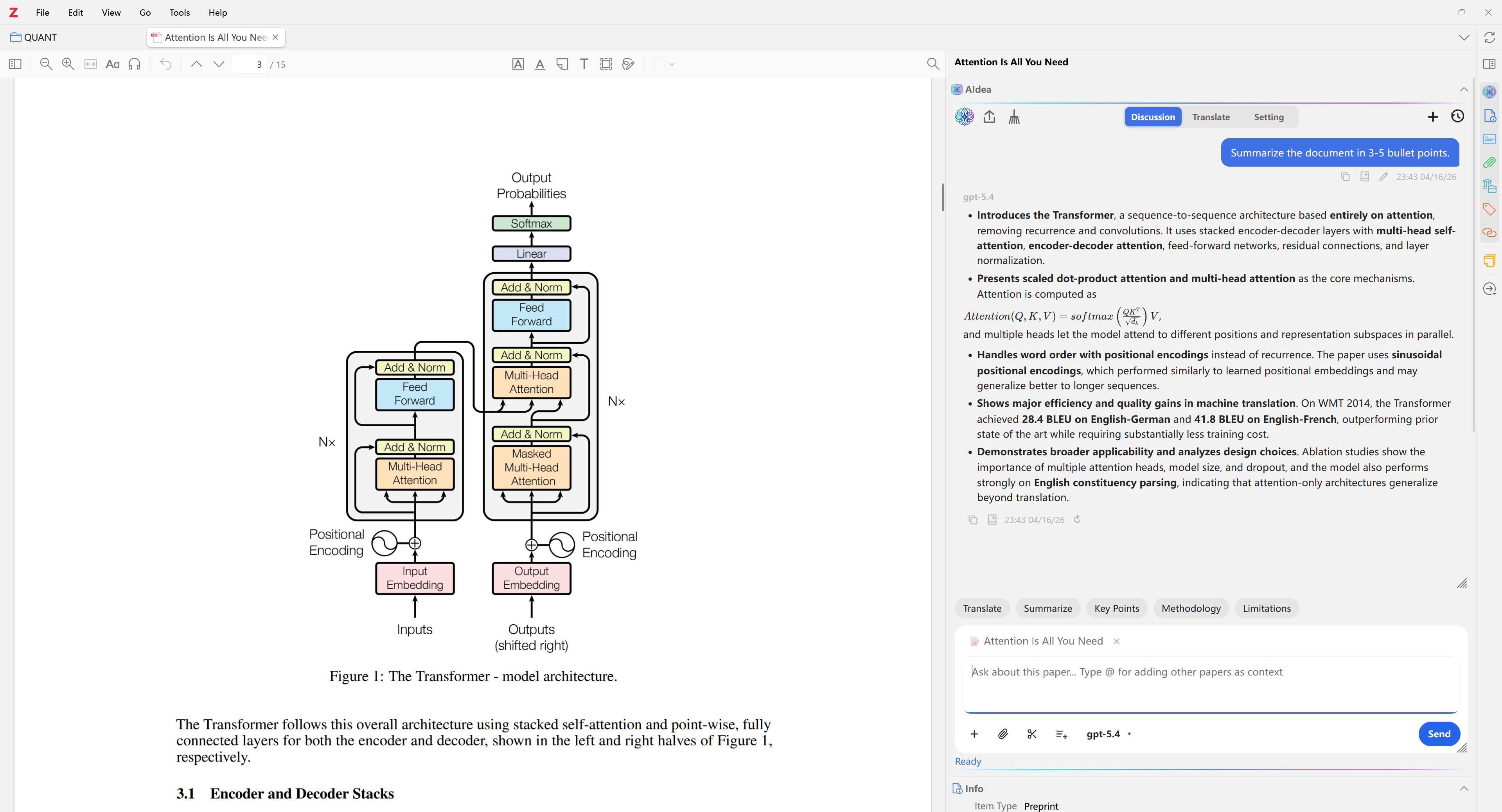Click the Translate quick prompt chip
The image size is (1502, 812).
pos(983,608)
